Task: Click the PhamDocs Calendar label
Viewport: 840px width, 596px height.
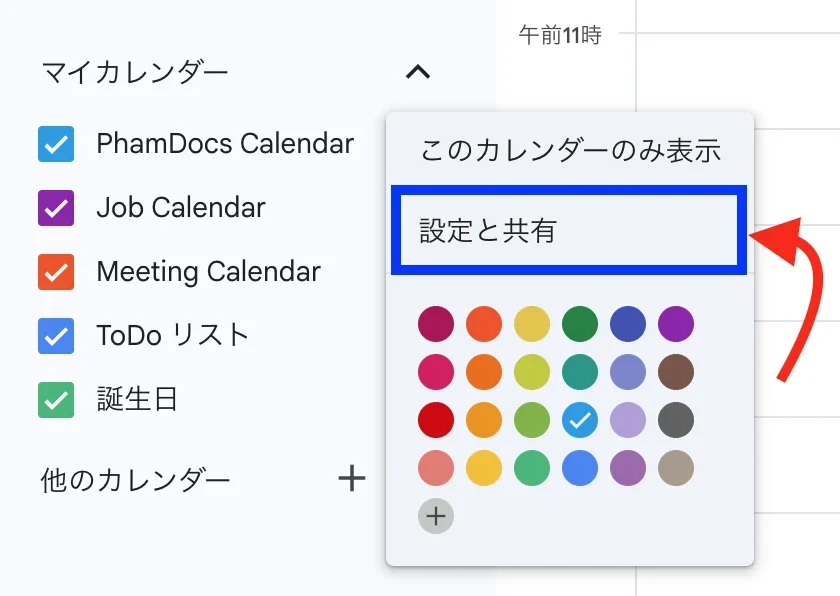Action: click(x=225, y=144)
